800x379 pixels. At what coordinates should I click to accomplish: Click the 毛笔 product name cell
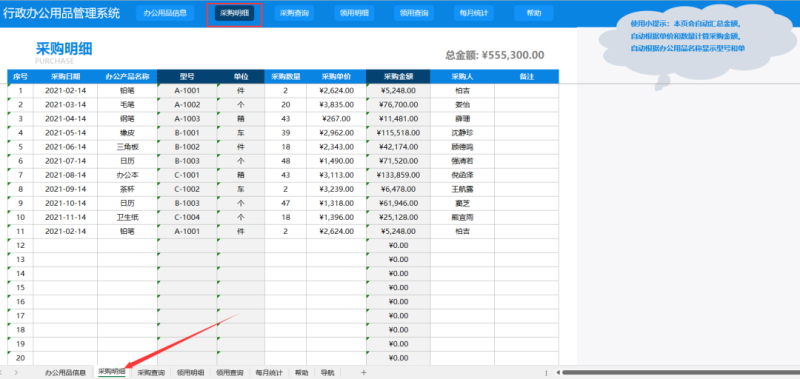click(127, 105)
